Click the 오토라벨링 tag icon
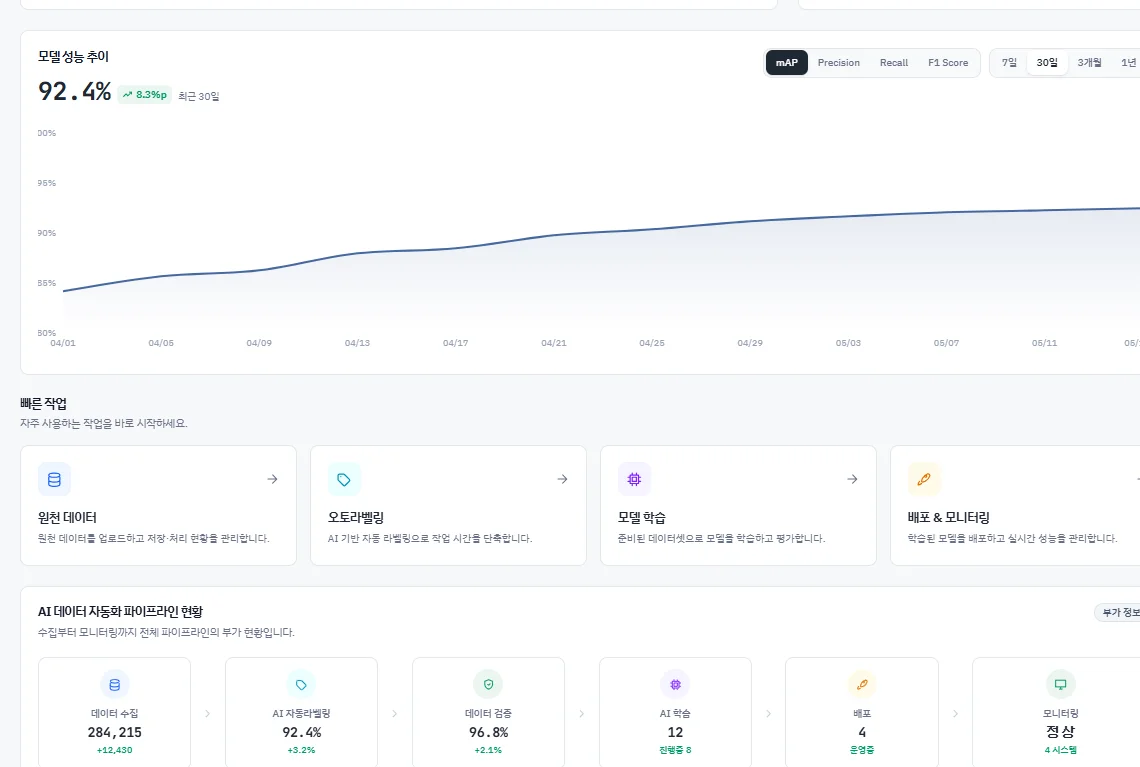1140x767 pixels. tap(345, 480)
